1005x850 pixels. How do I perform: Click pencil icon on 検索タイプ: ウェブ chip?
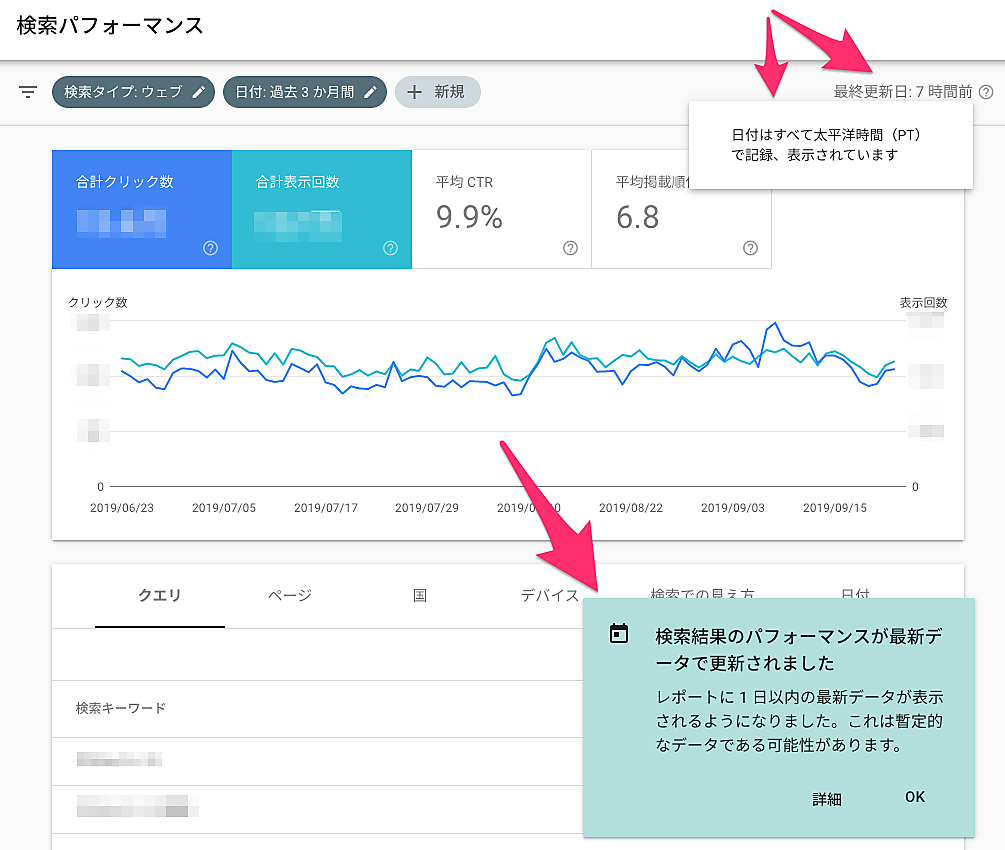coord(200,92)
